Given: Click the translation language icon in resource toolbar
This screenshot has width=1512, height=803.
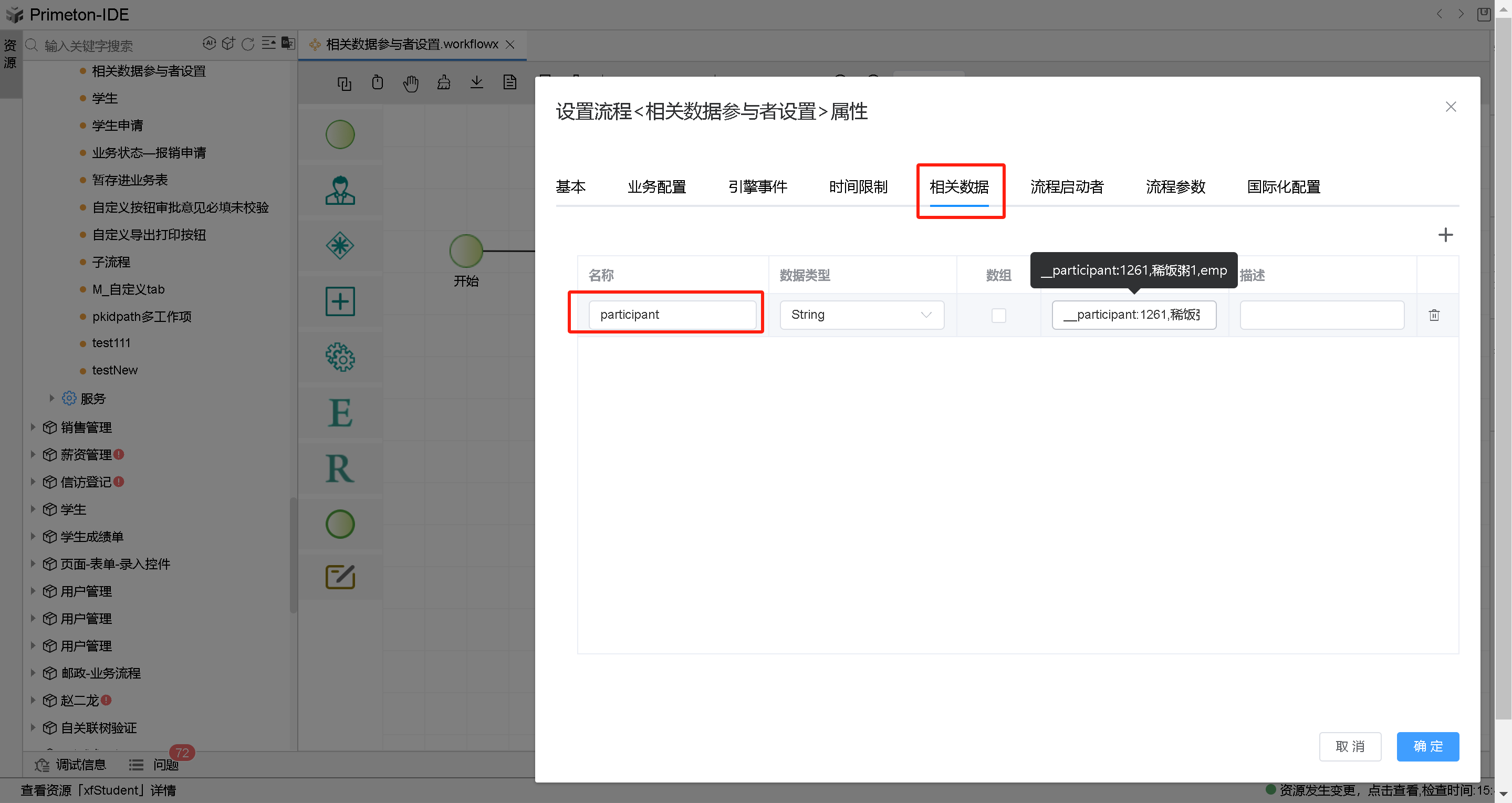Looking at the screenshot, I should pyautogui.click(x=288, y=44).
